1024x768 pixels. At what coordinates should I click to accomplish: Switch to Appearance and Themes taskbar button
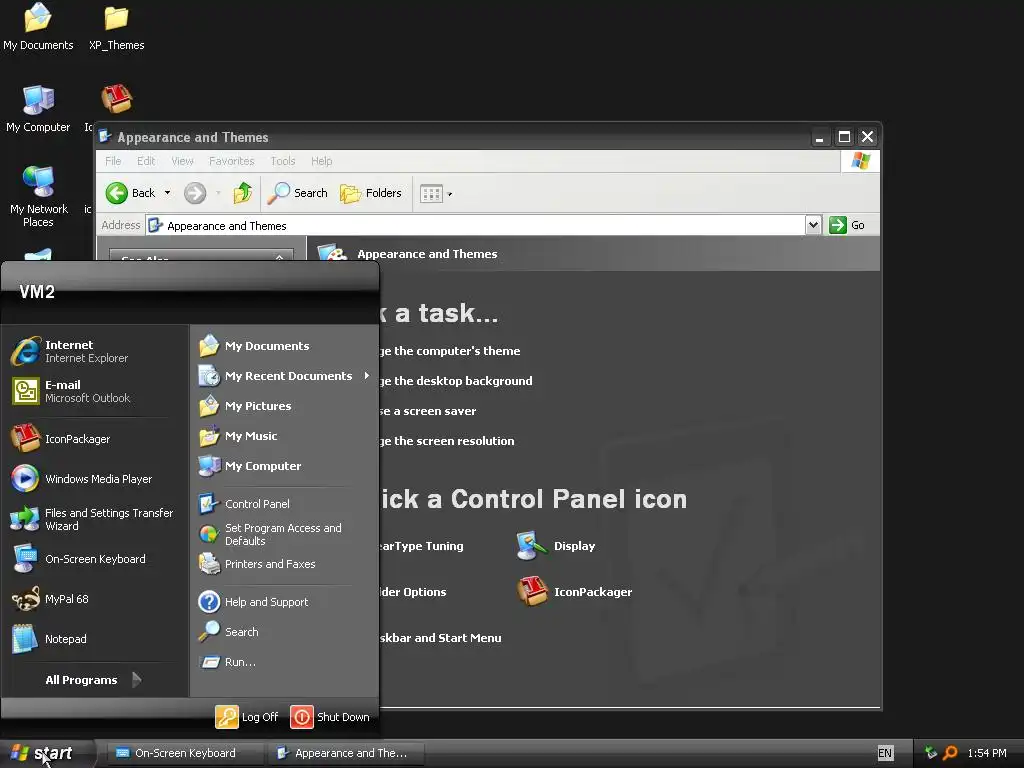346,753
